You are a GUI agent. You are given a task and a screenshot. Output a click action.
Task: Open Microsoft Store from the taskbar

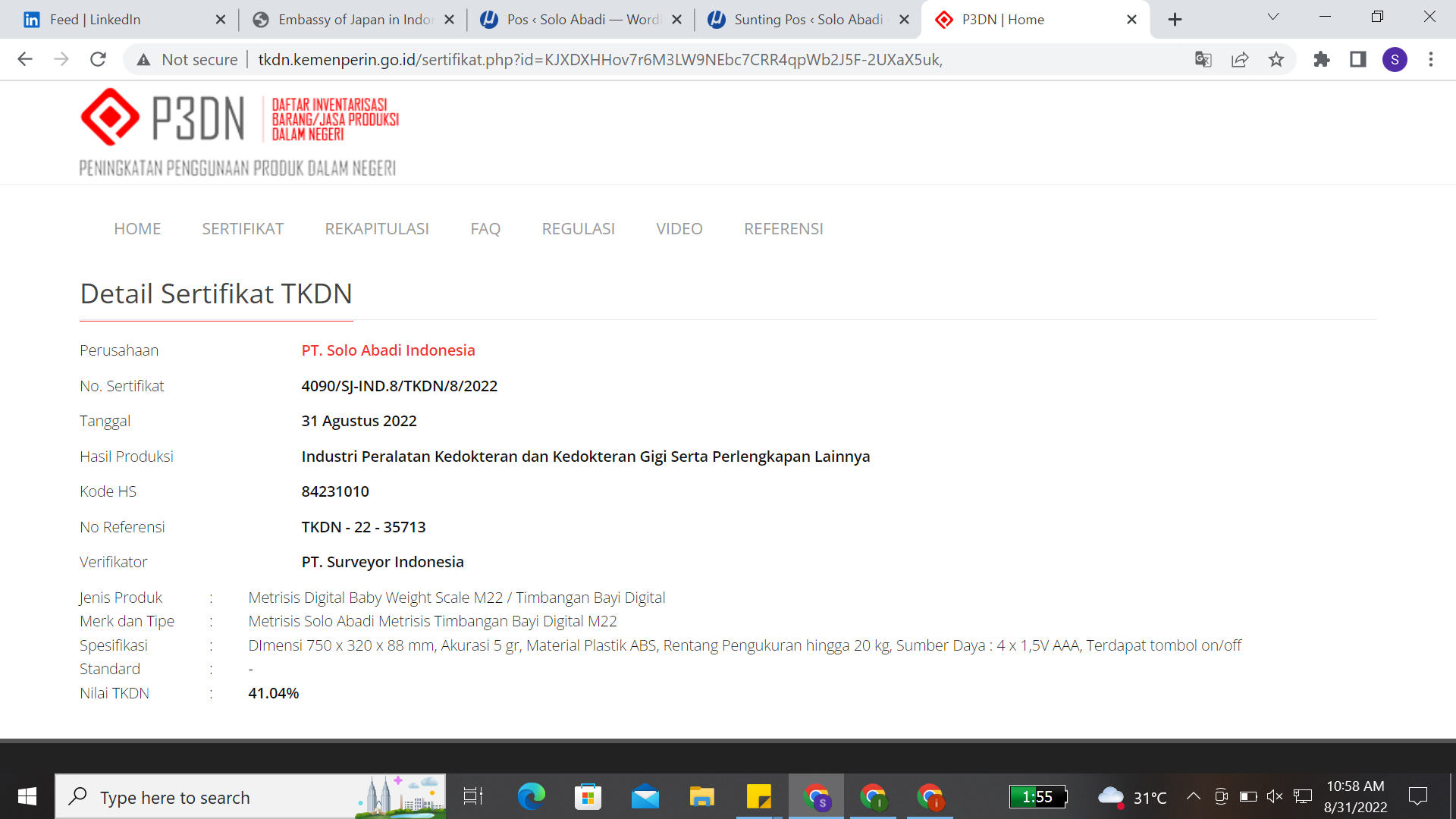[588, 796]
